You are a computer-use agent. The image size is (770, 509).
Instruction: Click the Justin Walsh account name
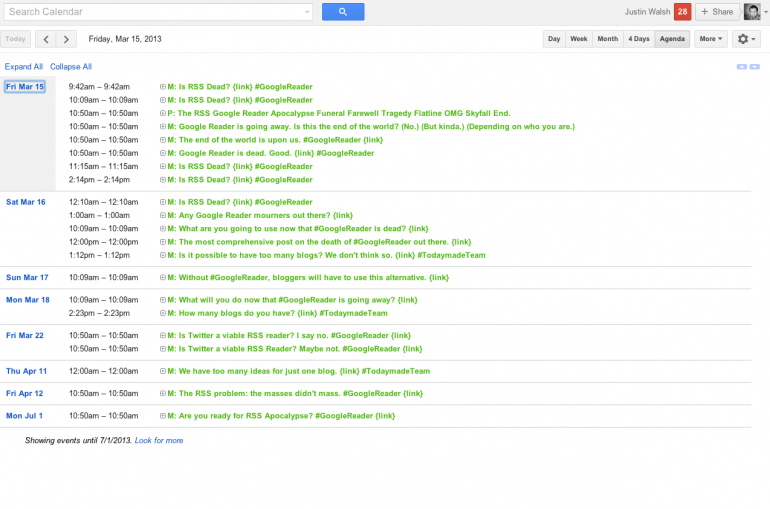click(647, 12)
